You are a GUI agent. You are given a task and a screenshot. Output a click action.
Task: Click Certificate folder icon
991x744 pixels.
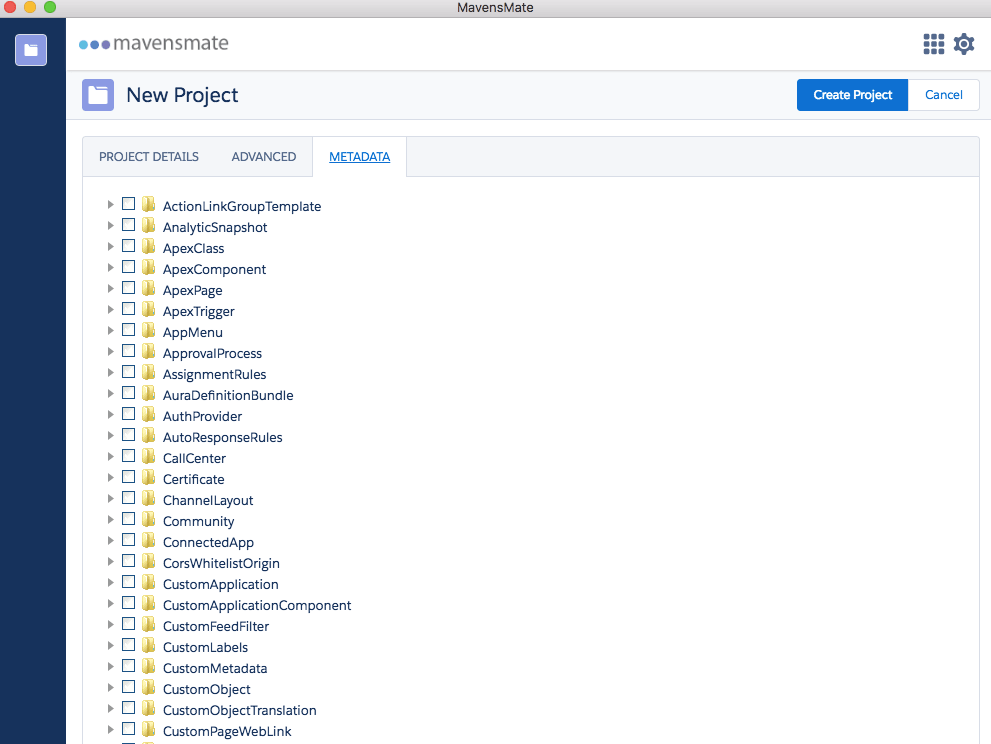point(149,477)
